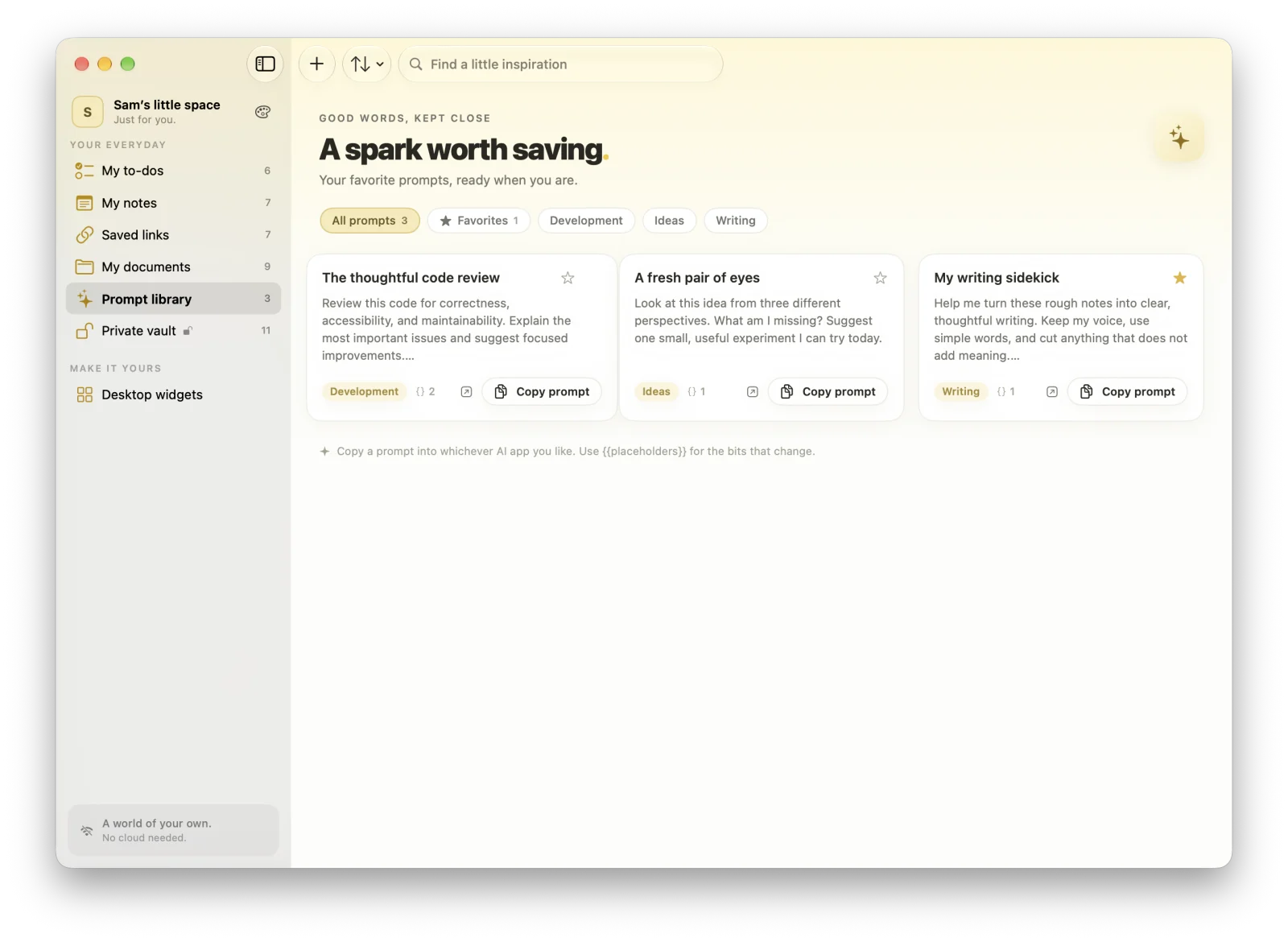Toggle the sidebar panel icon
1288x942 pixels.
[x=265, y=64]
